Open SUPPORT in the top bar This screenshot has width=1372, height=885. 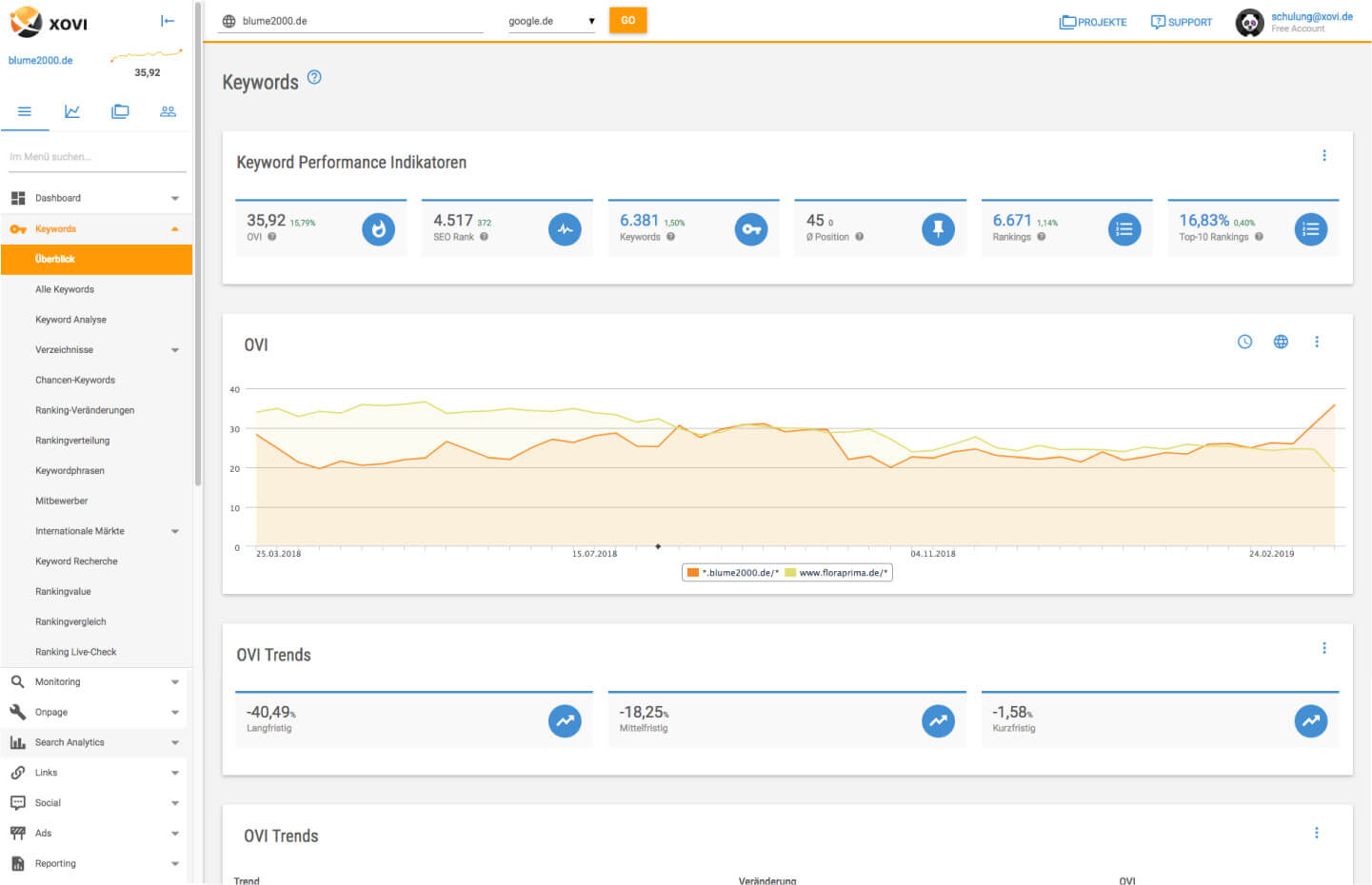pyautogui.click(x=1182, y=22)
